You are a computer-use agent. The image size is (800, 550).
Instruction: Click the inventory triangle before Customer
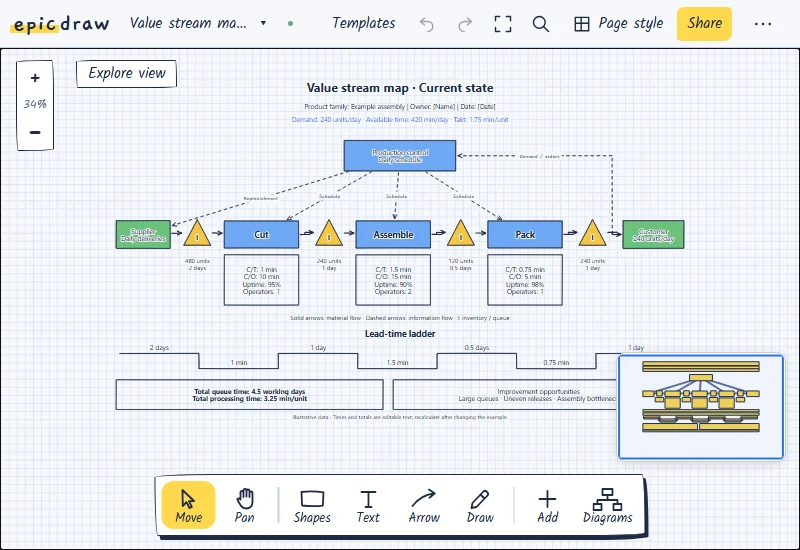point(592,235)
